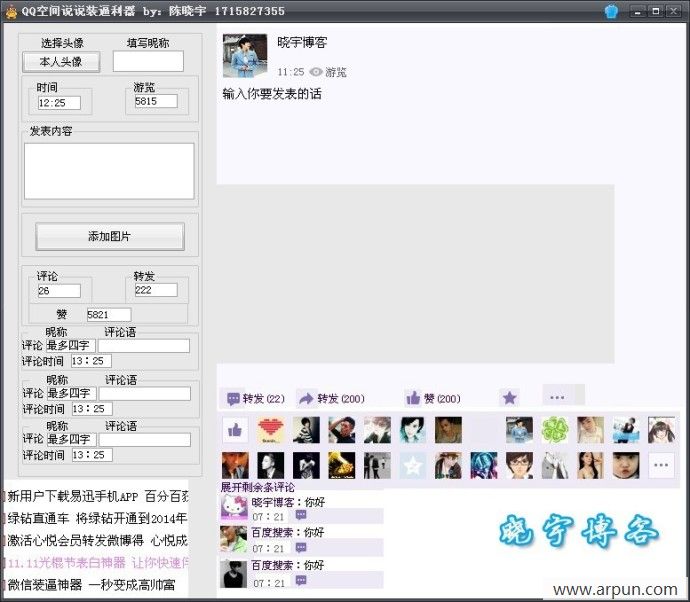Screen dimensions: 690x602
Task: Click the blue skin icon in title bar
Action: (612, 11)
